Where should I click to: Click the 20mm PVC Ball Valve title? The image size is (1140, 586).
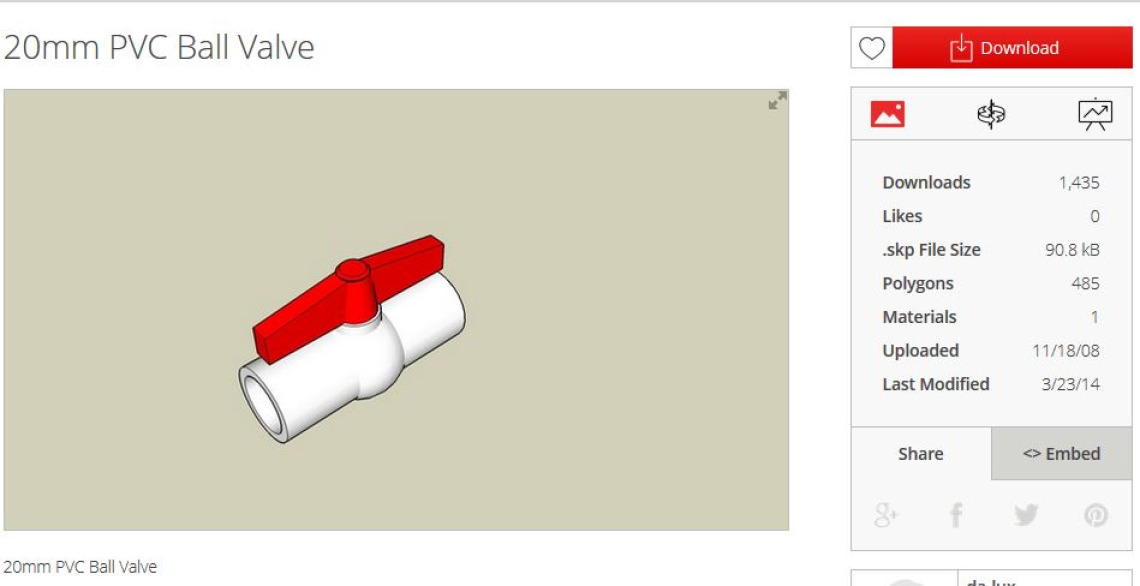pos(159,48)
